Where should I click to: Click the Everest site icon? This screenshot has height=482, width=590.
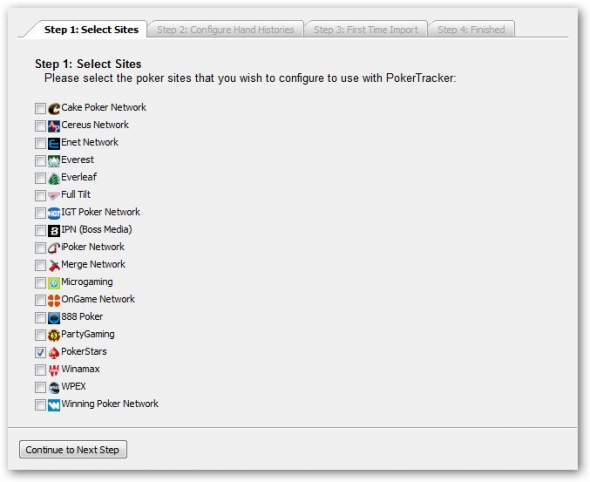(x=54, y=161)
